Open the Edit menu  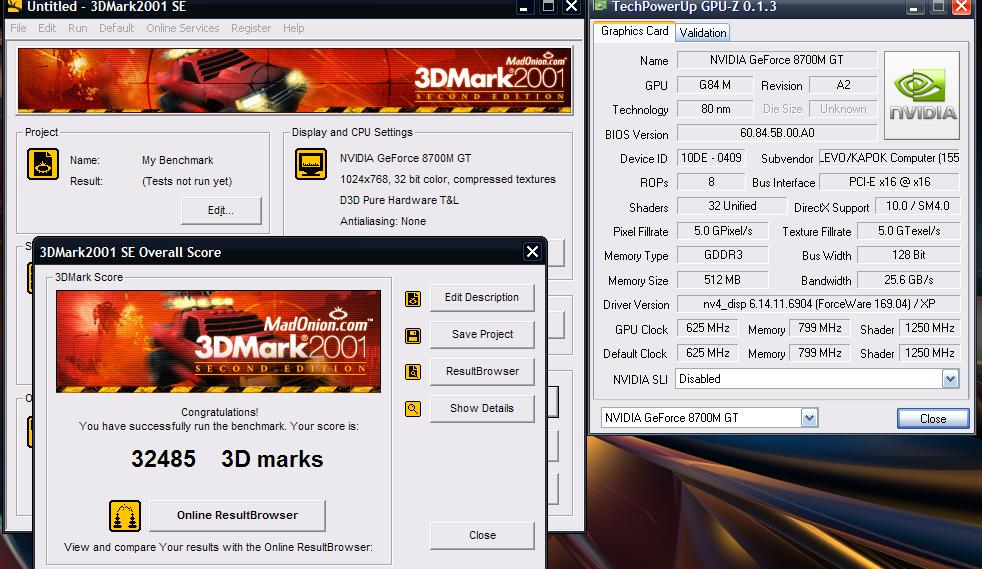(47, 28)
